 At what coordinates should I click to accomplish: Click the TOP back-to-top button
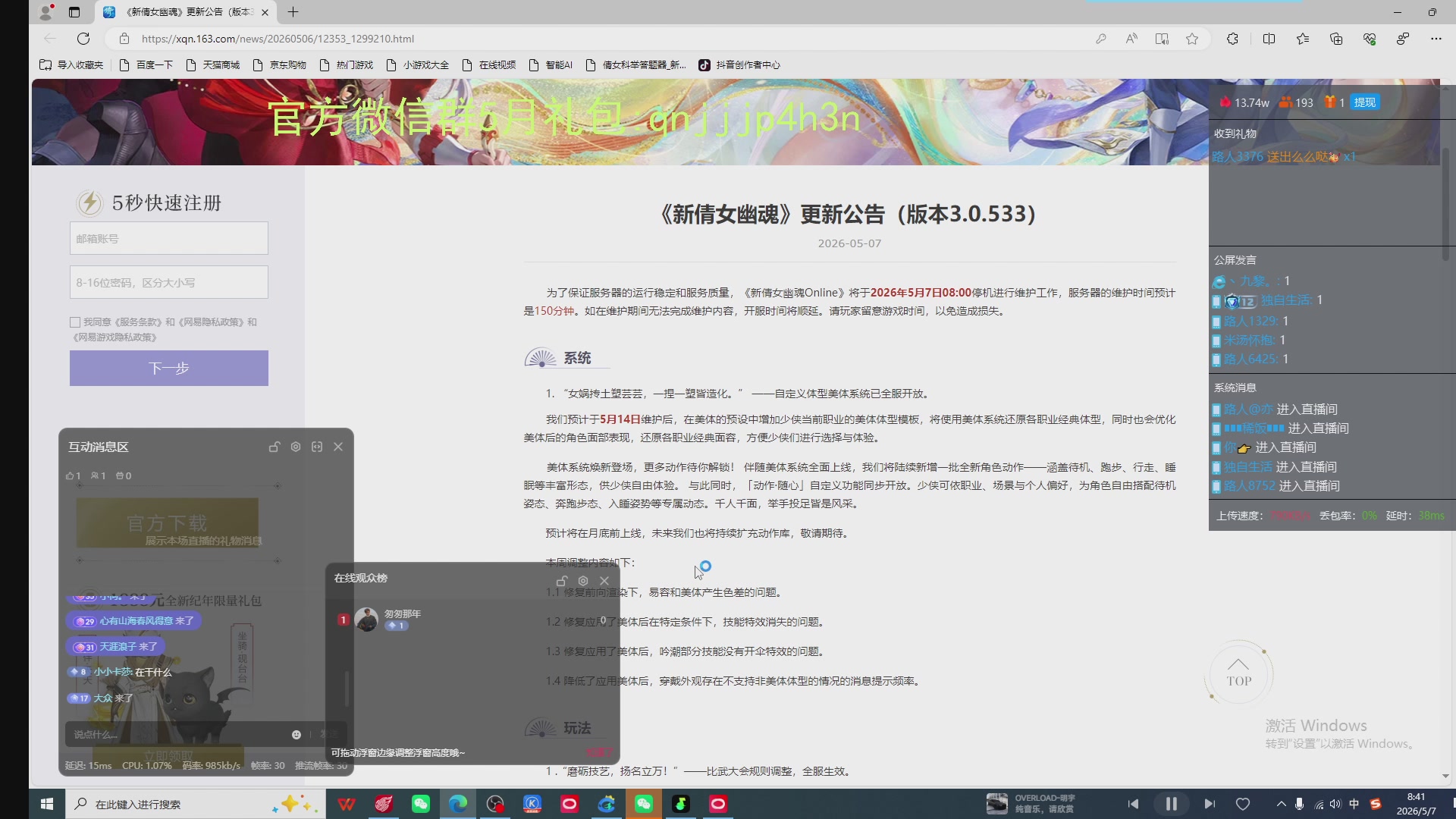pyautogui.click(x=1239, y=673)
